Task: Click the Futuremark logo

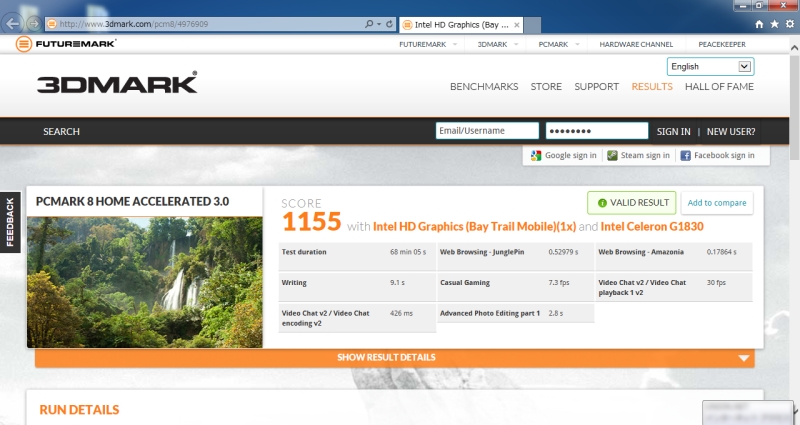Action: coord(65,44)
